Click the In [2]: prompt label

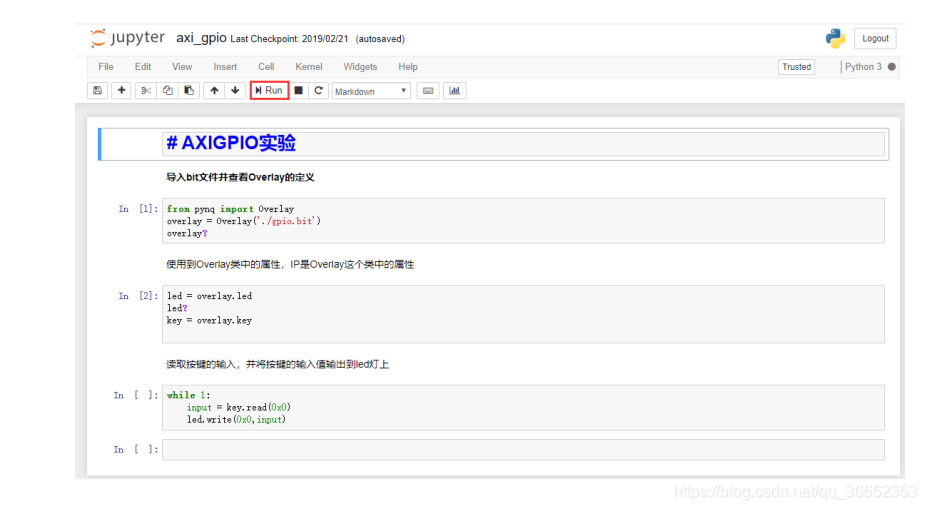click(x=138, y=295)
